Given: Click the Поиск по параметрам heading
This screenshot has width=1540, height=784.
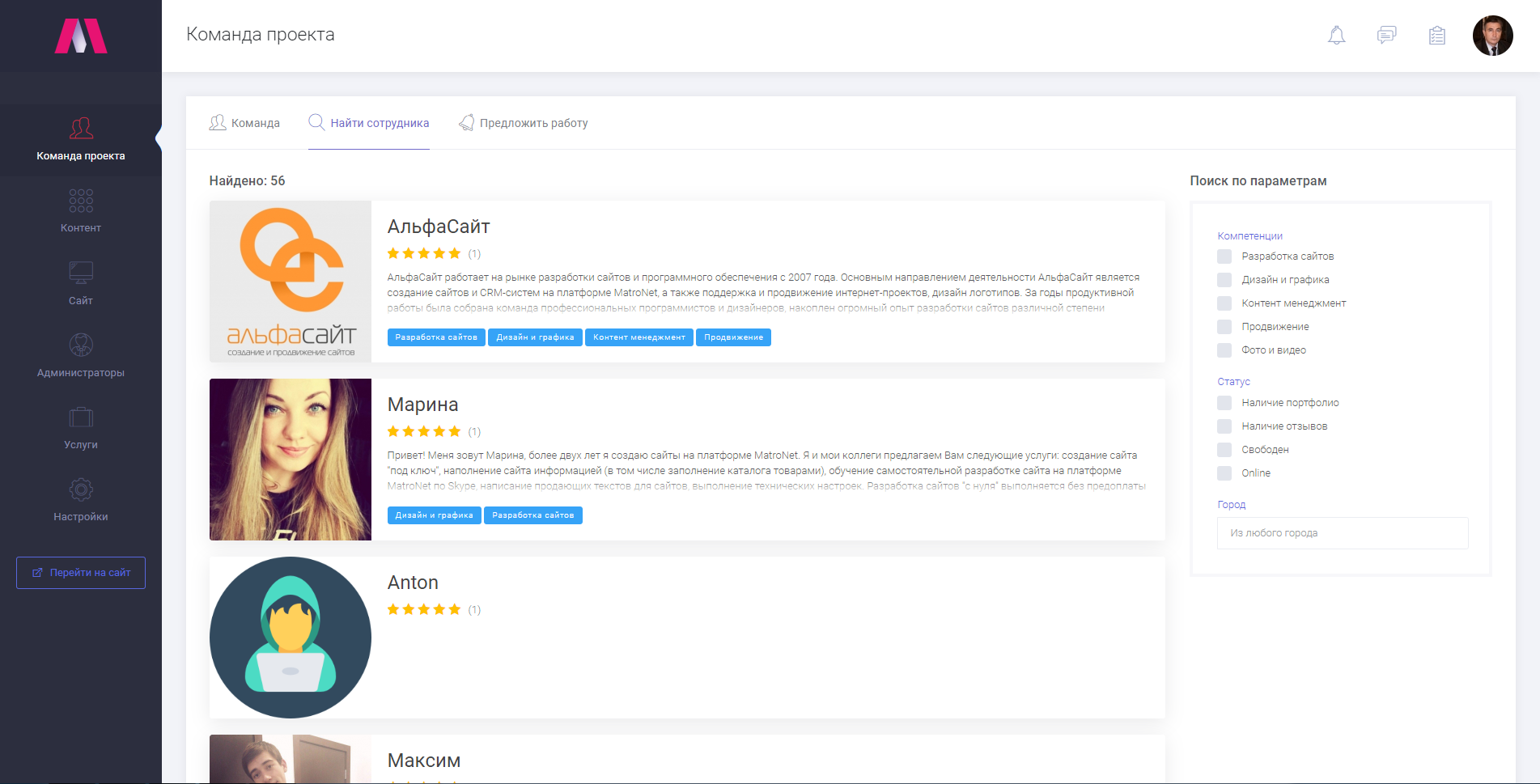Looking at the screenshot, I should (x=1258, y=181).
